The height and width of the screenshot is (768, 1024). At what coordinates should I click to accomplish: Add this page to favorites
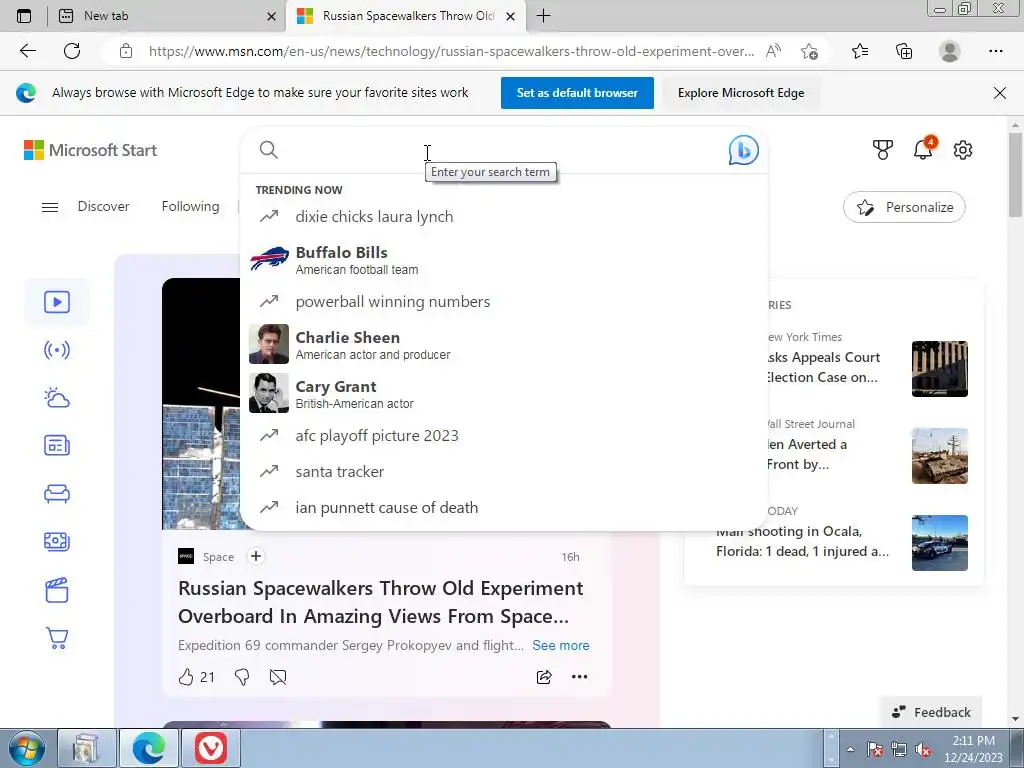click(809, 51)
